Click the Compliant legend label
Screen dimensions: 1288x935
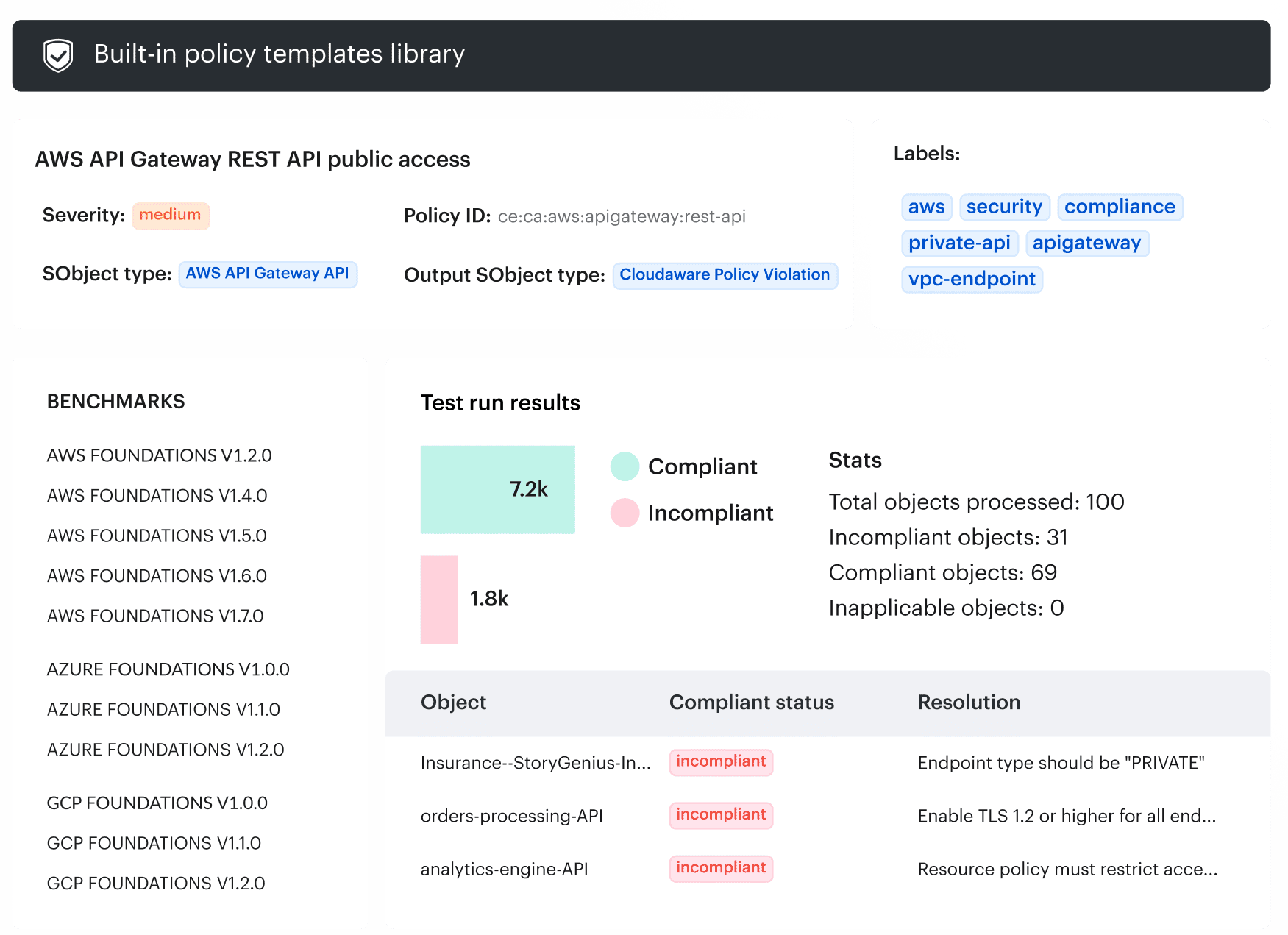click(702, 466)
